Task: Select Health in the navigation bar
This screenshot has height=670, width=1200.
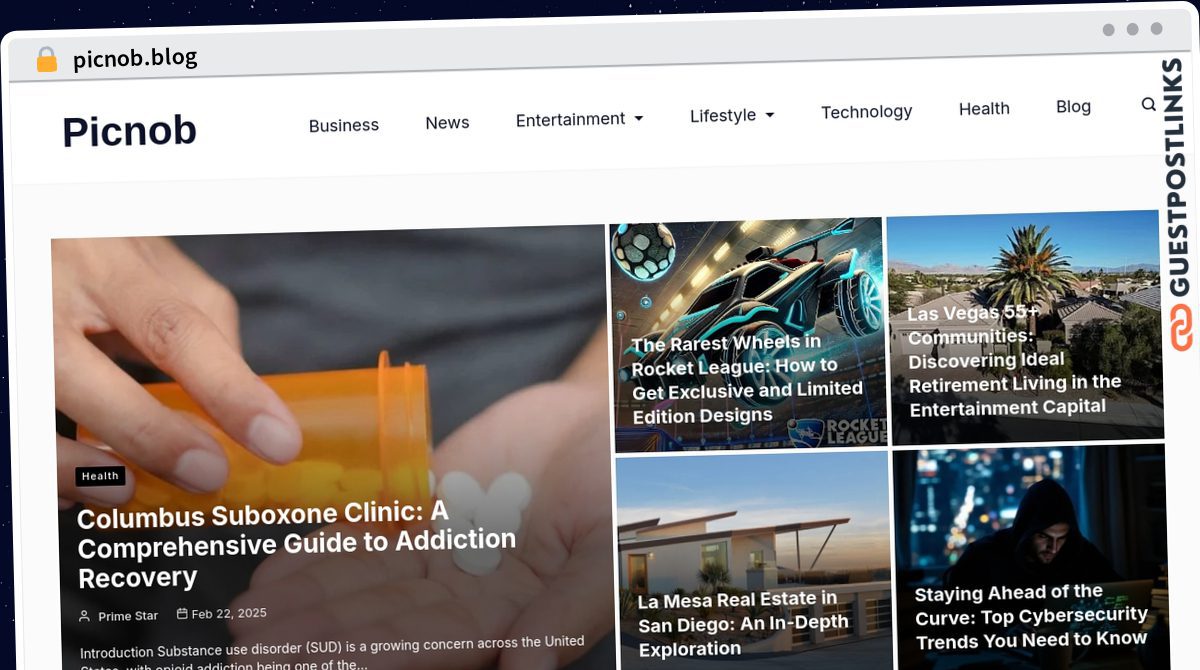Action: [x=984, y=108]
